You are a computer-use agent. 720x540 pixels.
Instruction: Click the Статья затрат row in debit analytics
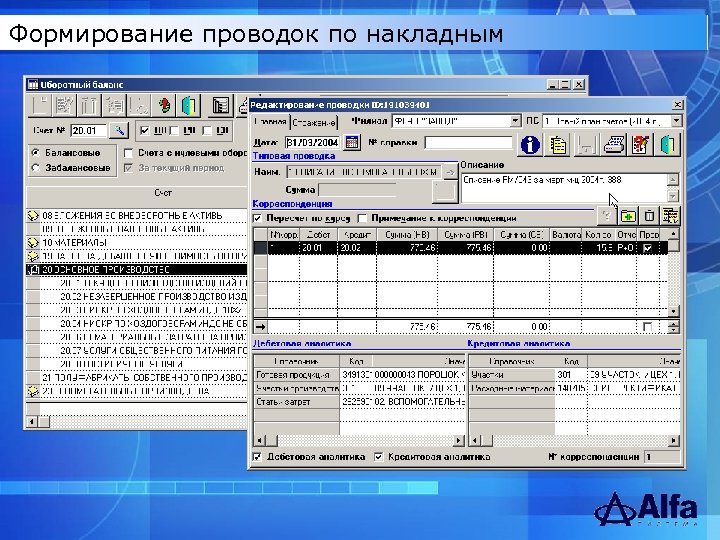coord(359,402)
